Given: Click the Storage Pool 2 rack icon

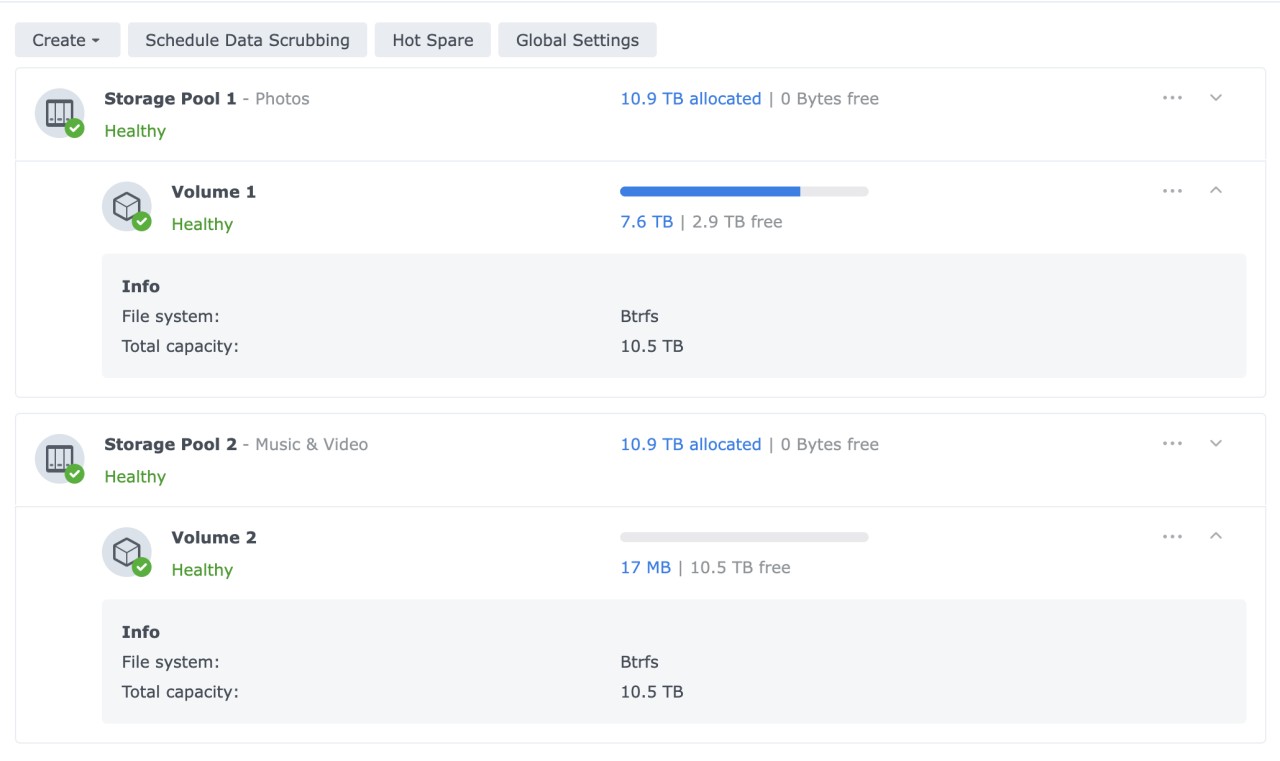Looking at the screenshot, I should [x=57, y=458].
